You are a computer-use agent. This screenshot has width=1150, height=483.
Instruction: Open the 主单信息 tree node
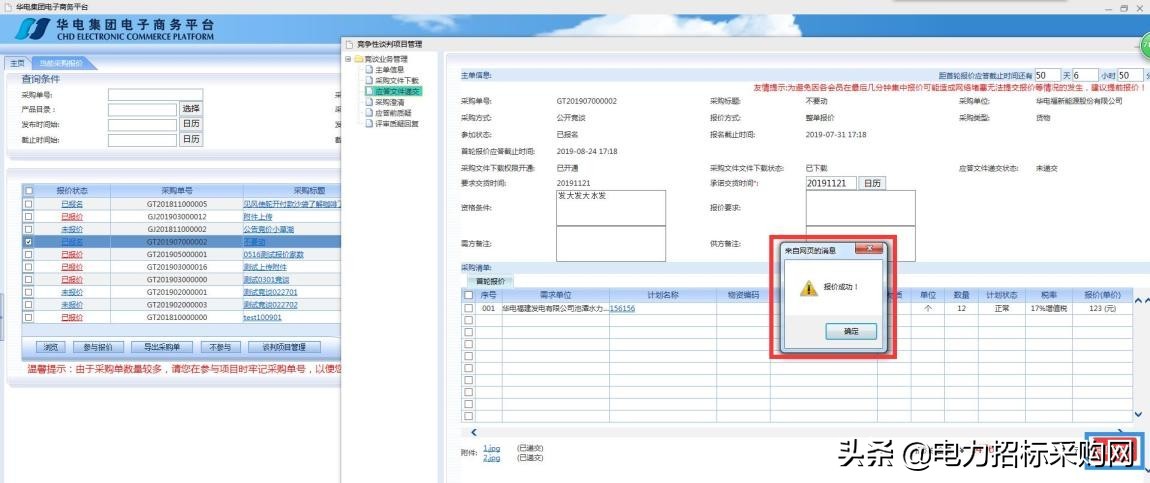389,70
